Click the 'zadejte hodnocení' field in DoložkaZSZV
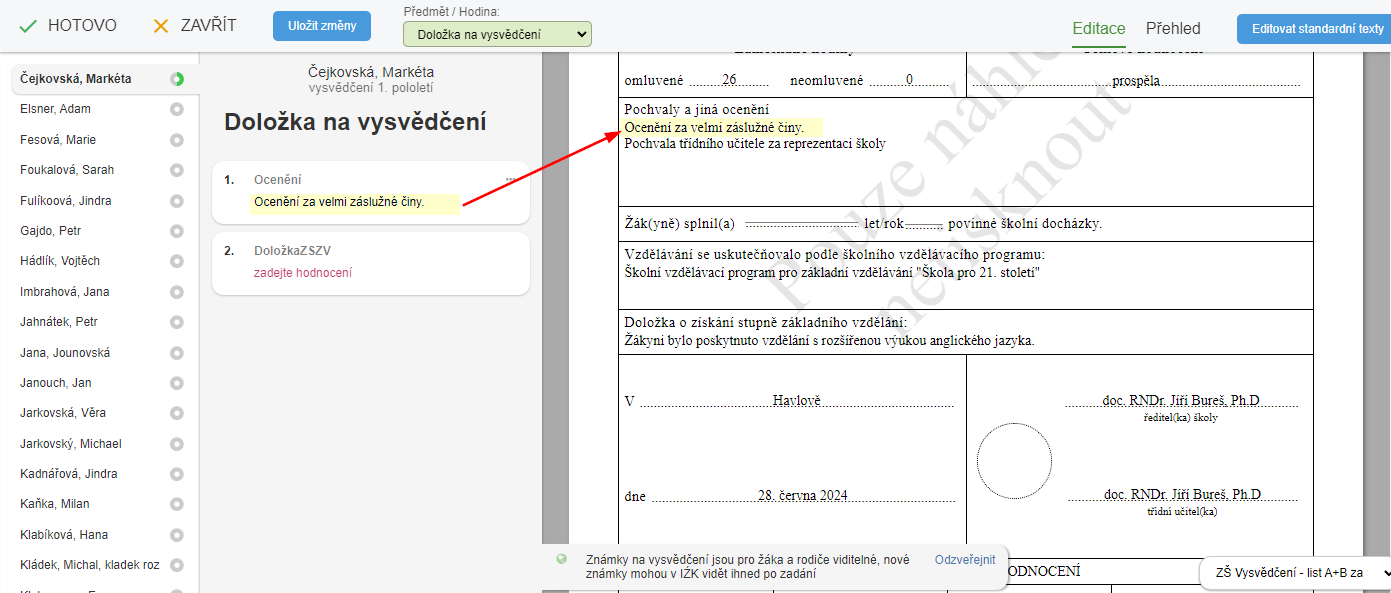This screenshot has height=593, width=1391. tap(303, 272)
